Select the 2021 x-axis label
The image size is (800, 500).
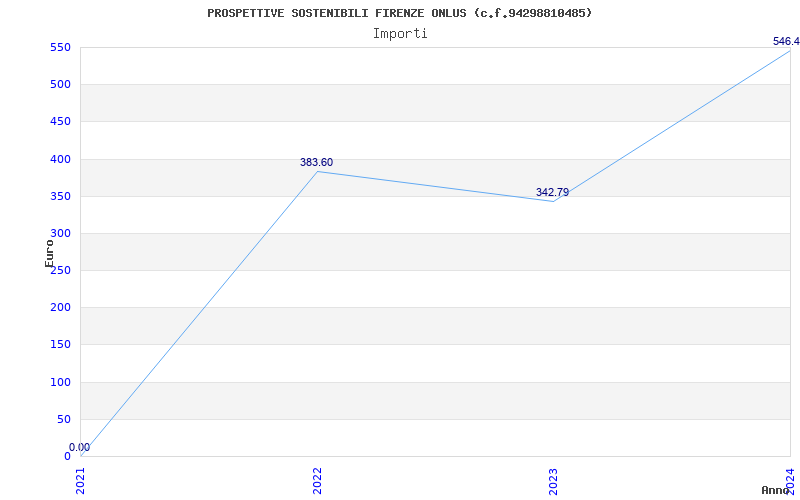(81, 481)
